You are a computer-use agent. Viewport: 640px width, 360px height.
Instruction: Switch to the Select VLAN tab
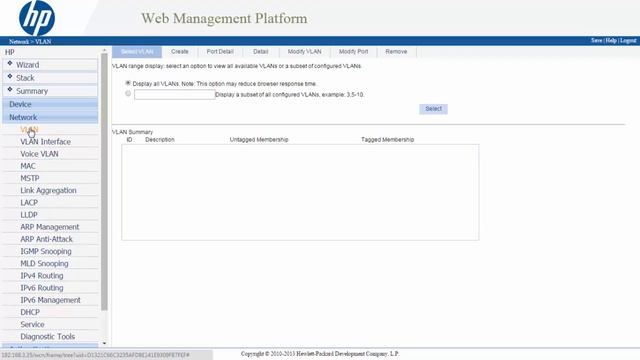137,52
